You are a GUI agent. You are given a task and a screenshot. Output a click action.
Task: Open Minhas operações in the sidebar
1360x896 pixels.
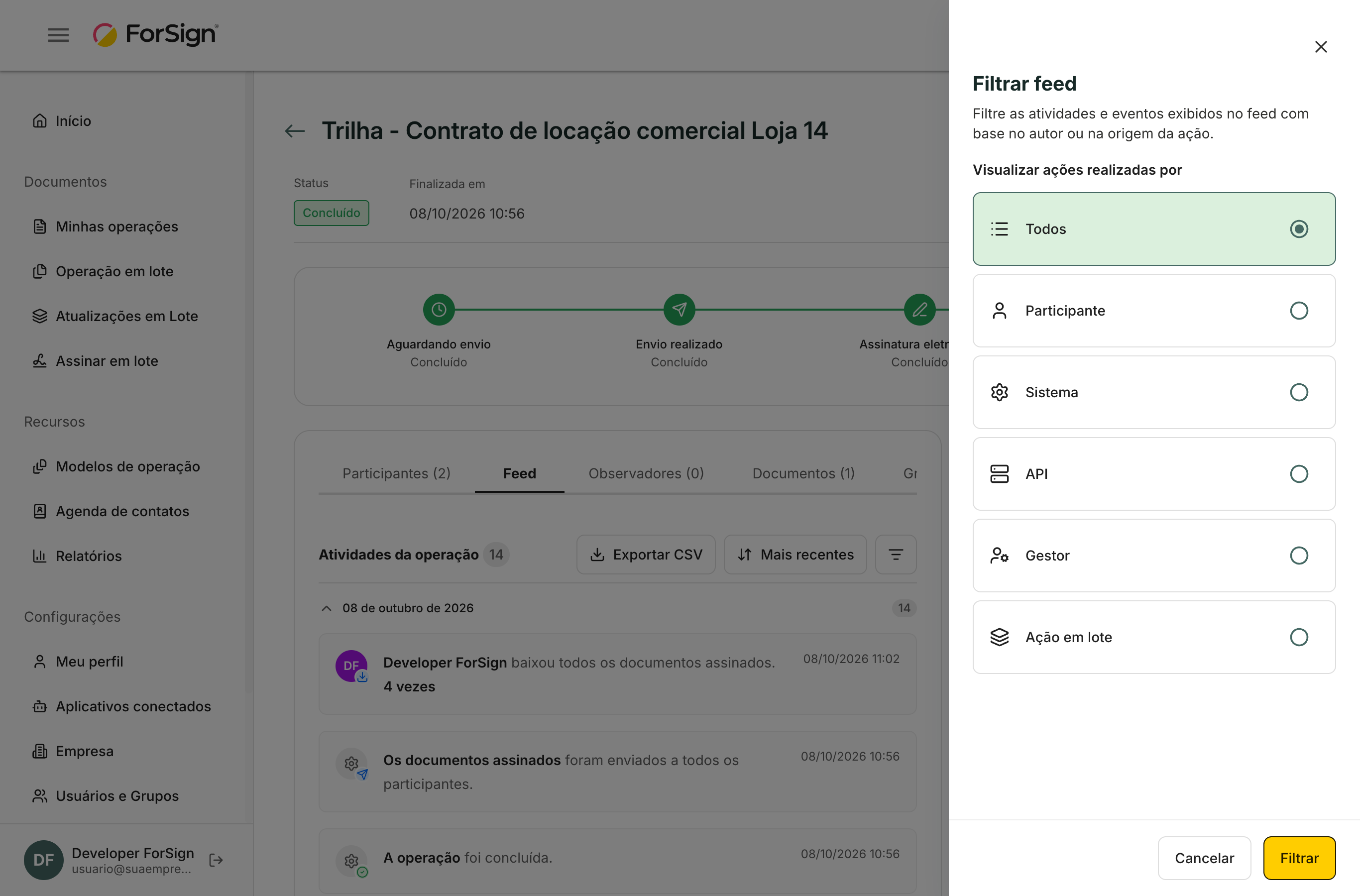pos(105,226)
